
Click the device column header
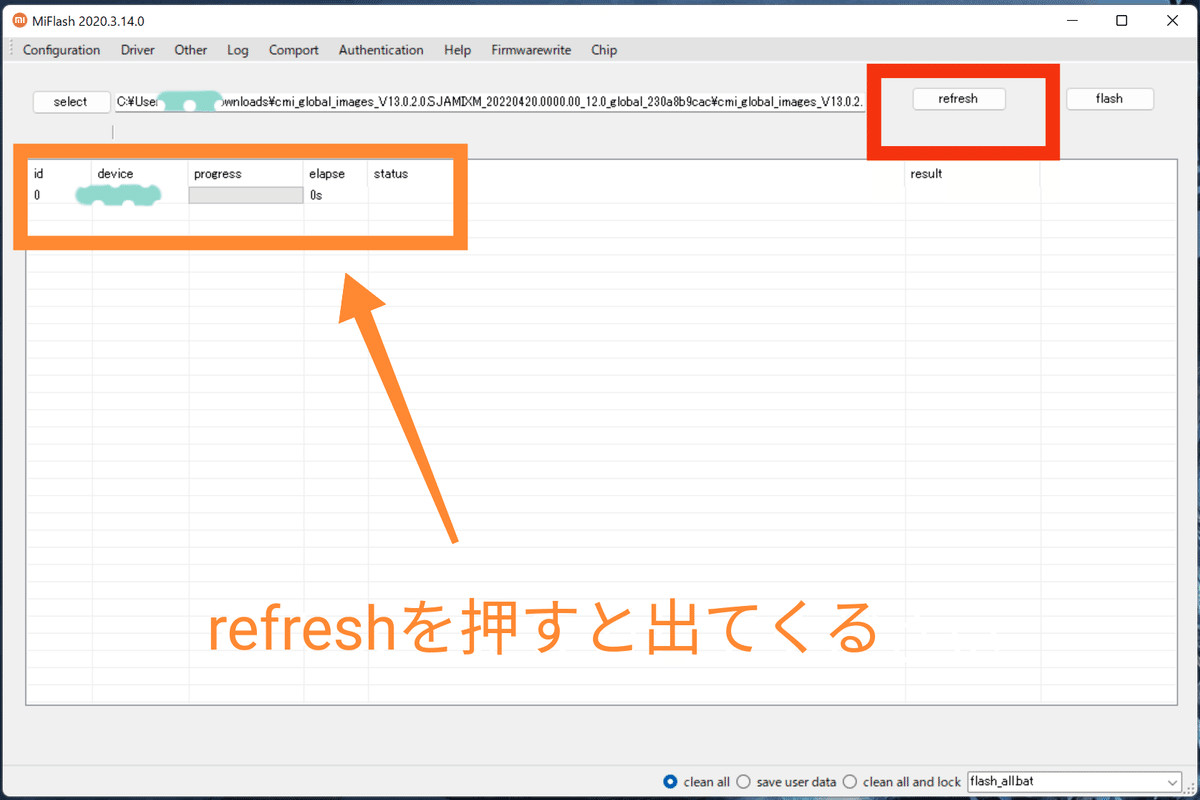coord(140,174)
